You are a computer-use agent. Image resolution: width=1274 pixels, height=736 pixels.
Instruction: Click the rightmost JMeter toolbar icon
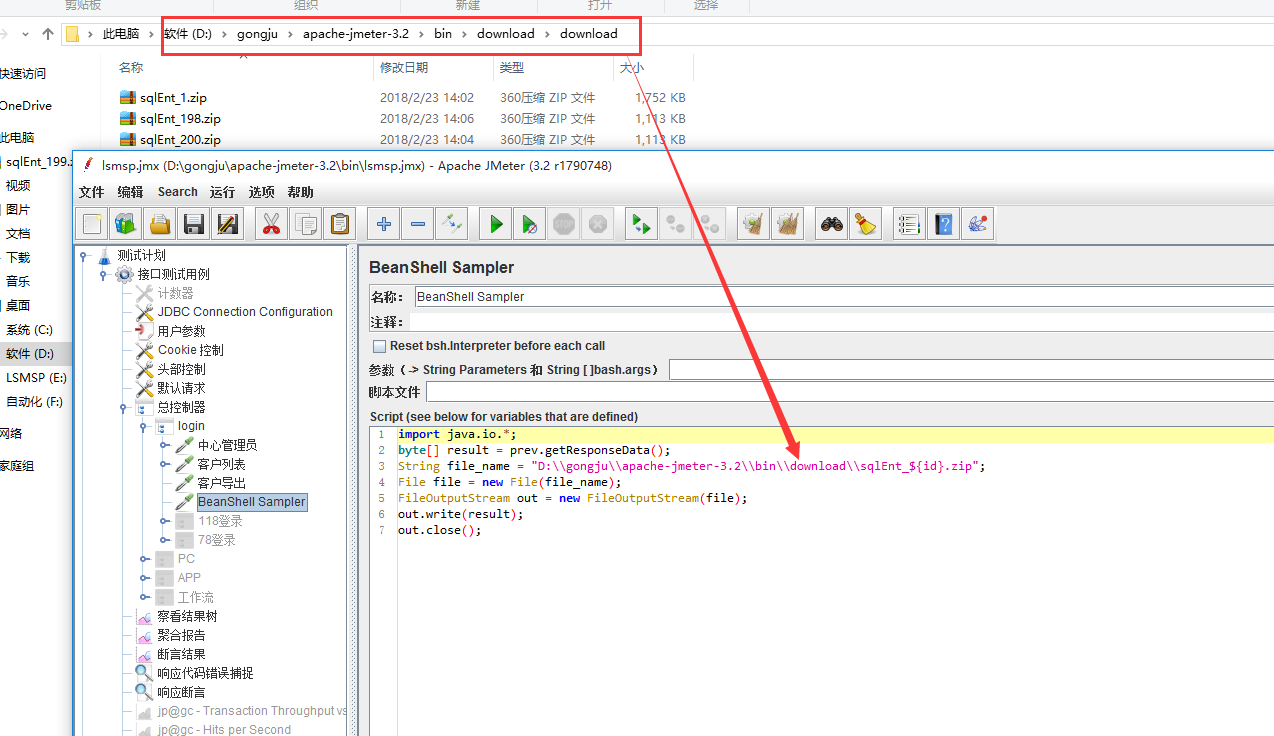977,224
